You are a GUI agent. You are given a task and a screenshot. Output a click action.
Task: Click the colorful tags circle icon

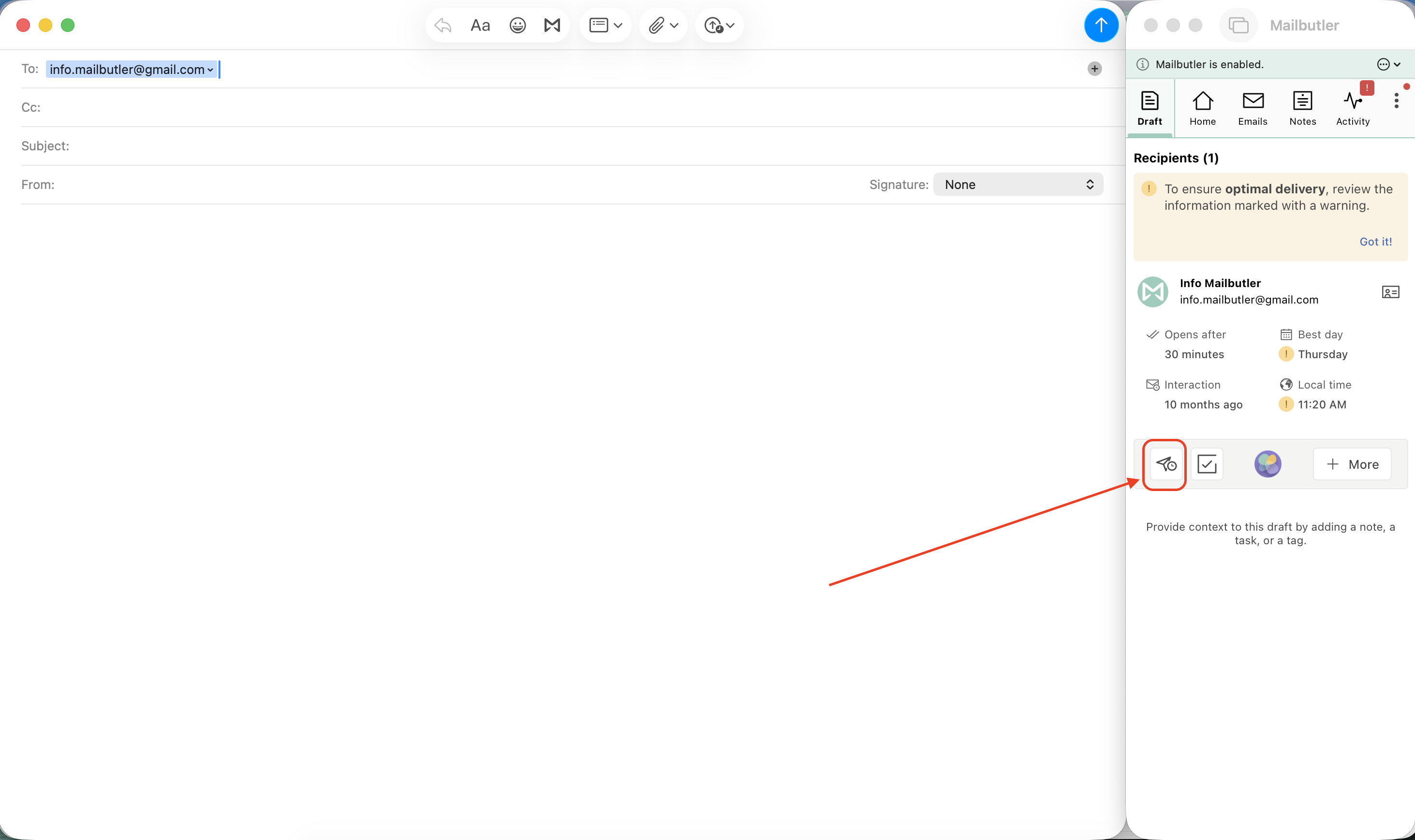coord(1267,464)
